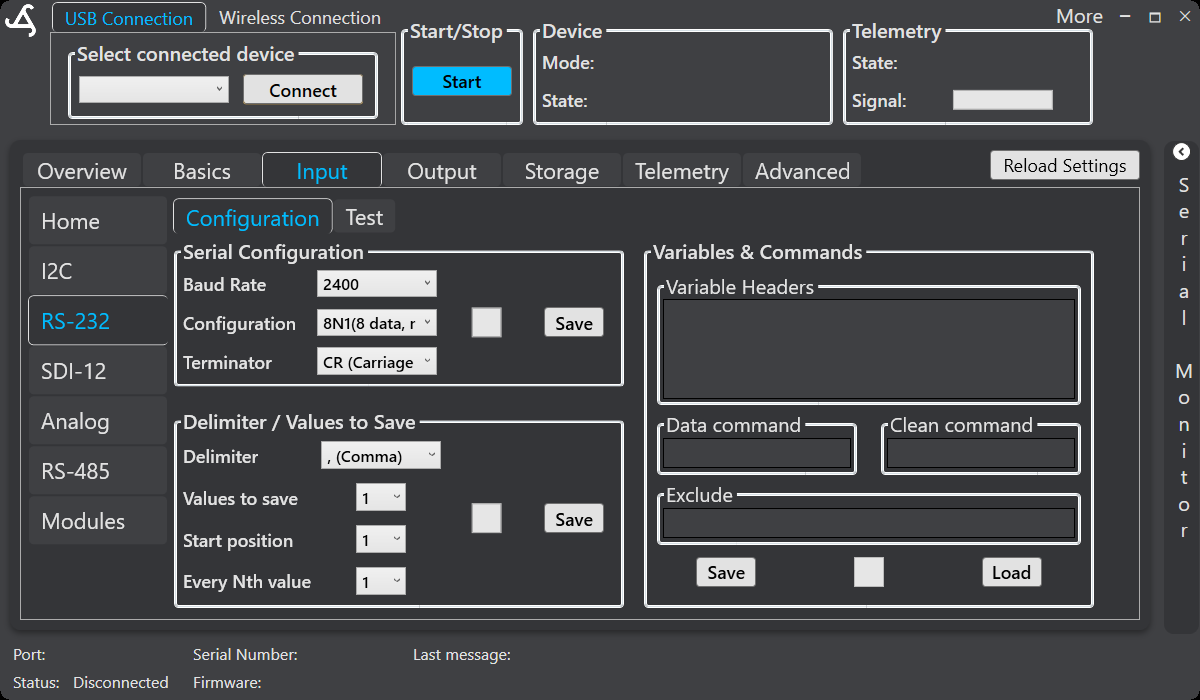Save the Variables & Commands settings
The width and height of the screenshot is (1200, 700).
click(x=726, y=572)
